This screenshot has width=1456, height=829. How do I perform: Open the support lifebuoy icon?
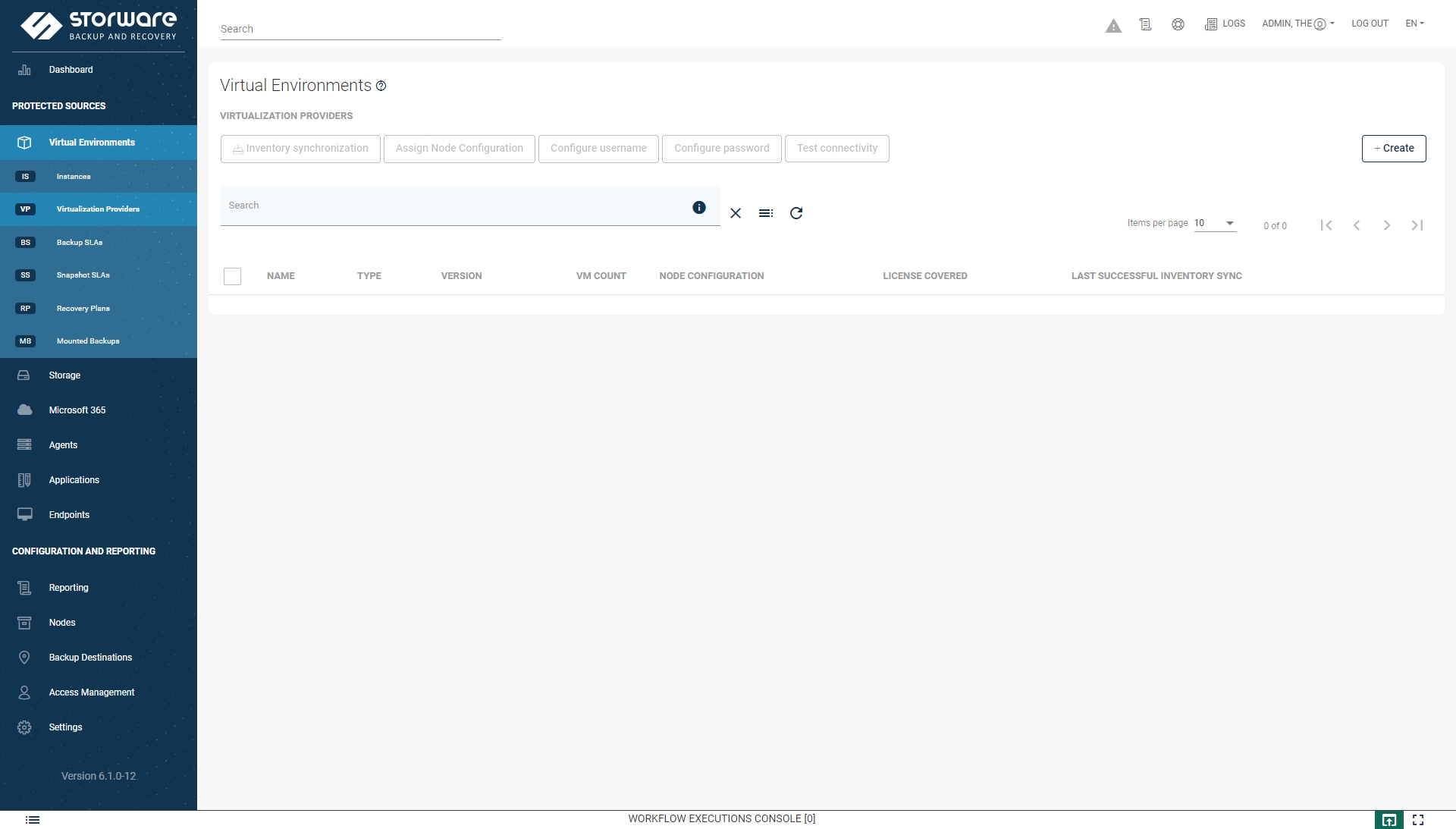[x=1178, y=24]
